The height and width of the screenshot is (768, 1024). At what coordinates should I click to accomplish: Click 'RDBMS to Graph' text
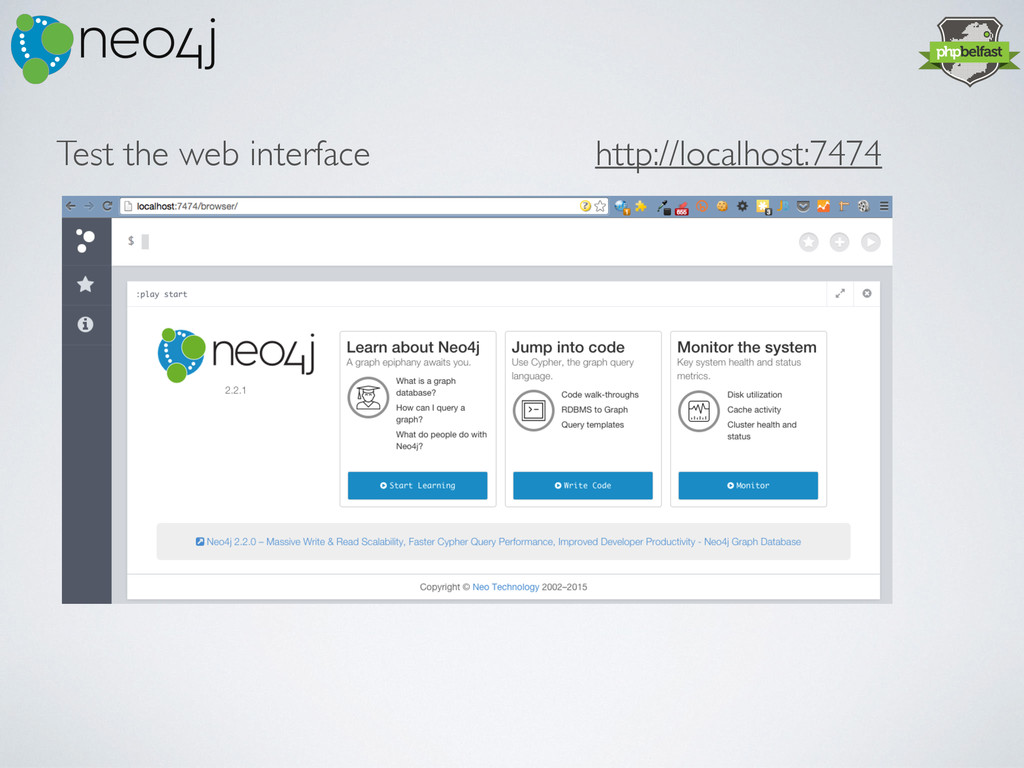pos(594,409)
